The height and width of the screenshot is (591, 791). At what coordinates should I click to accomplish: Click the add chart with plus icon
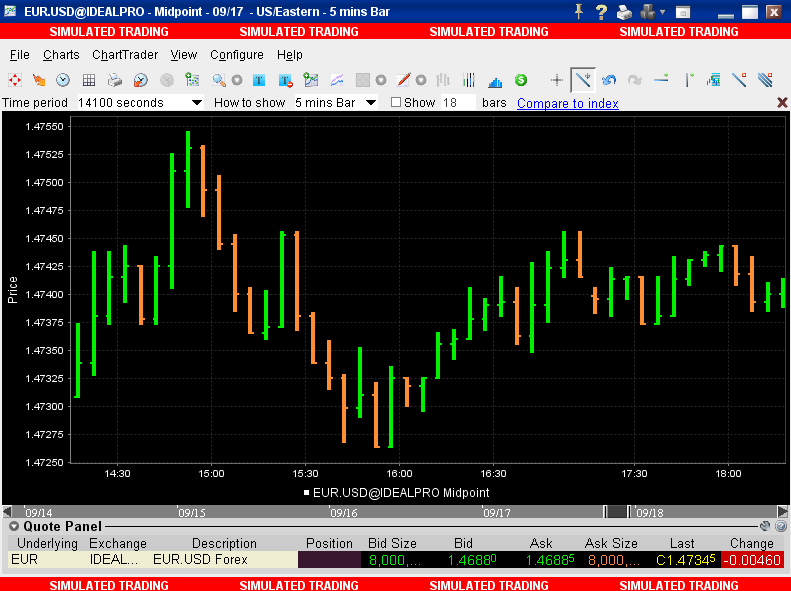pos(311,80)
